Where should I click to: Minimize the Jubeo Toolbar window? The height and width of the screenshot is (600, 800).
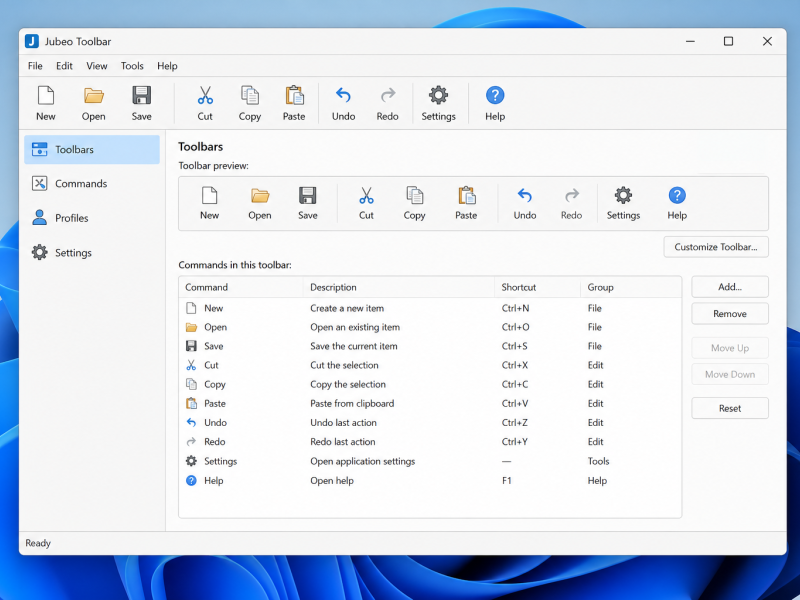click(690, 41)
